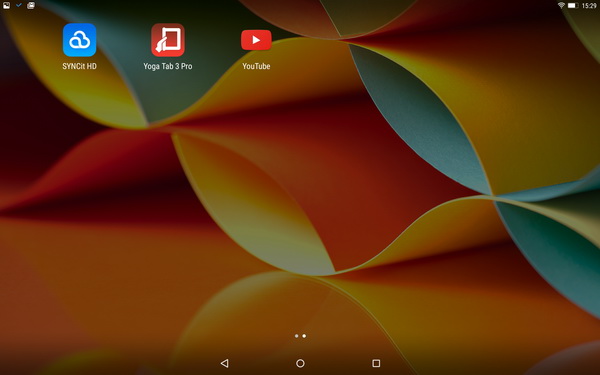Select the second home screen page dot
The height and width of the screenshot is (375, 600).
point(304,336)
